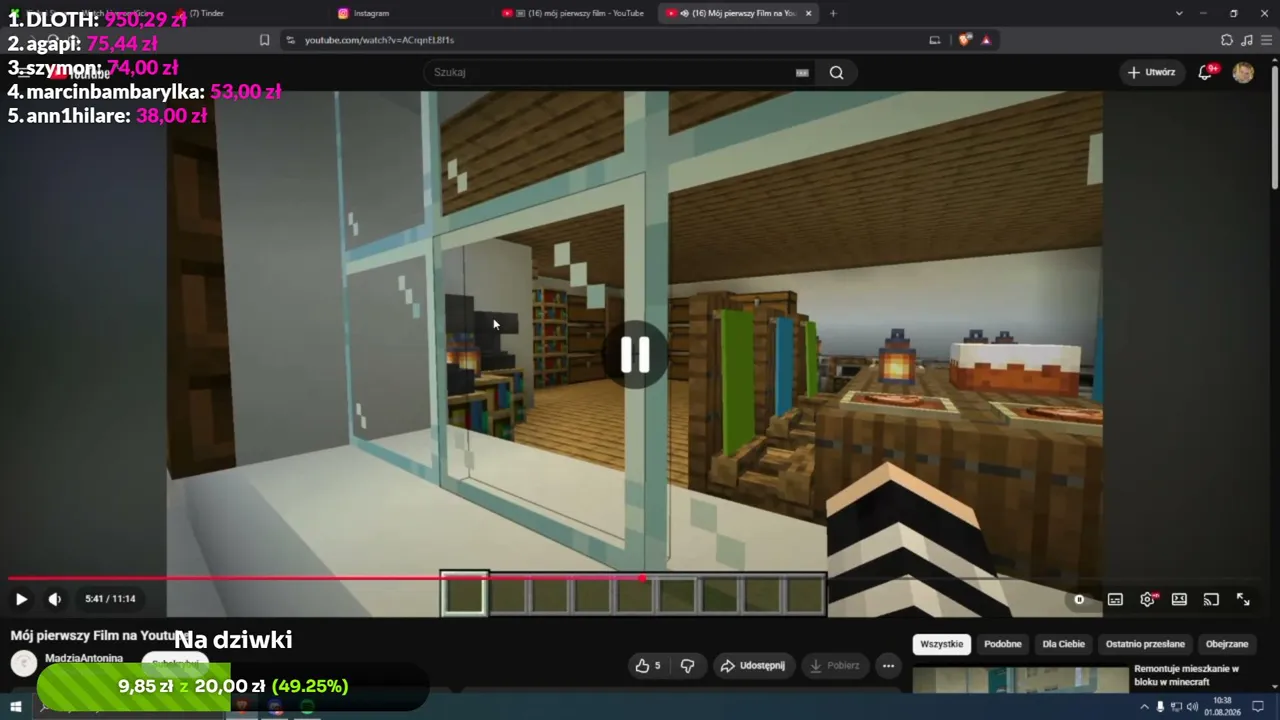Image resolution: width=1280 pixels, height=720 pixels.
Task: Open the MadziaAntonina channel link
Action: [84, 658]
